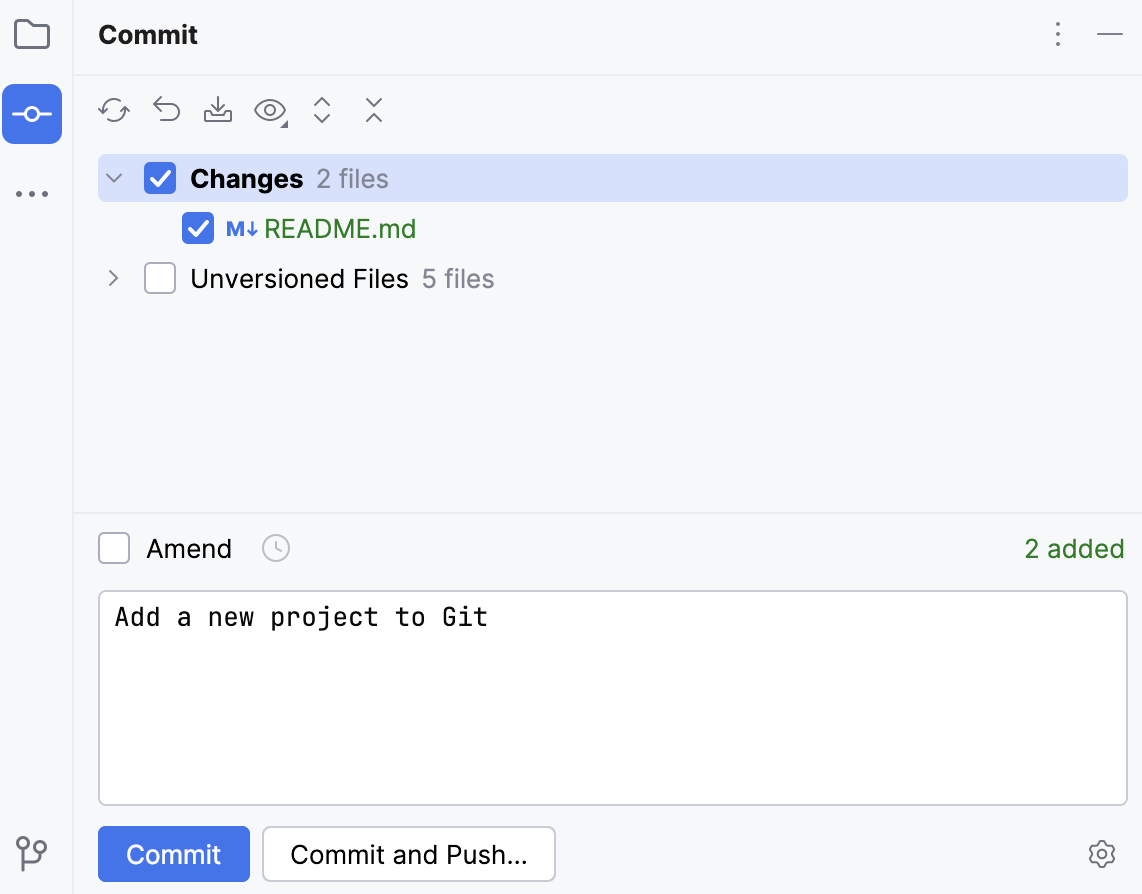Expand the Unversioned Files group
This screenshot has width=1142, height=894.
113,278
